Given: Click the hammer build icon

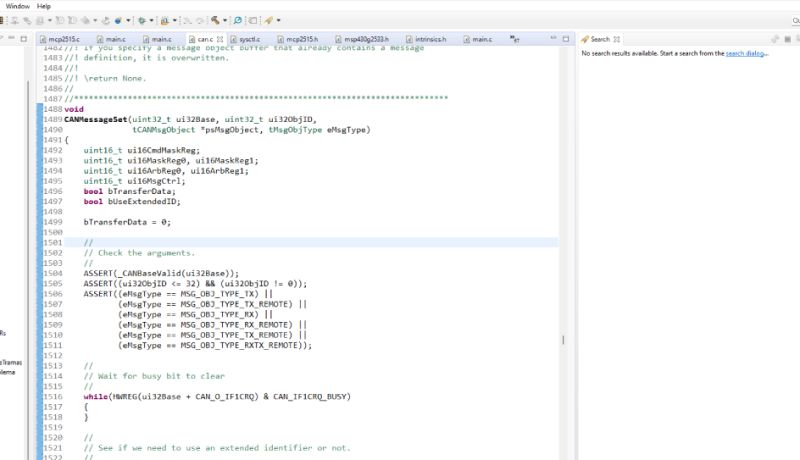Looking at the screenshot, I should (215, 21).
